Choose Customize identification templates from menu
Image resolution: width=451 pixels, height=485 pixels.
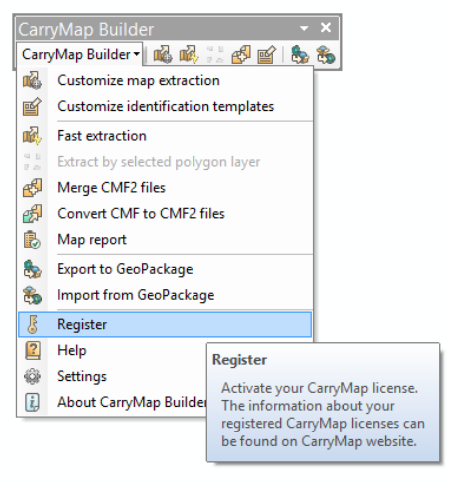(166, 107)
